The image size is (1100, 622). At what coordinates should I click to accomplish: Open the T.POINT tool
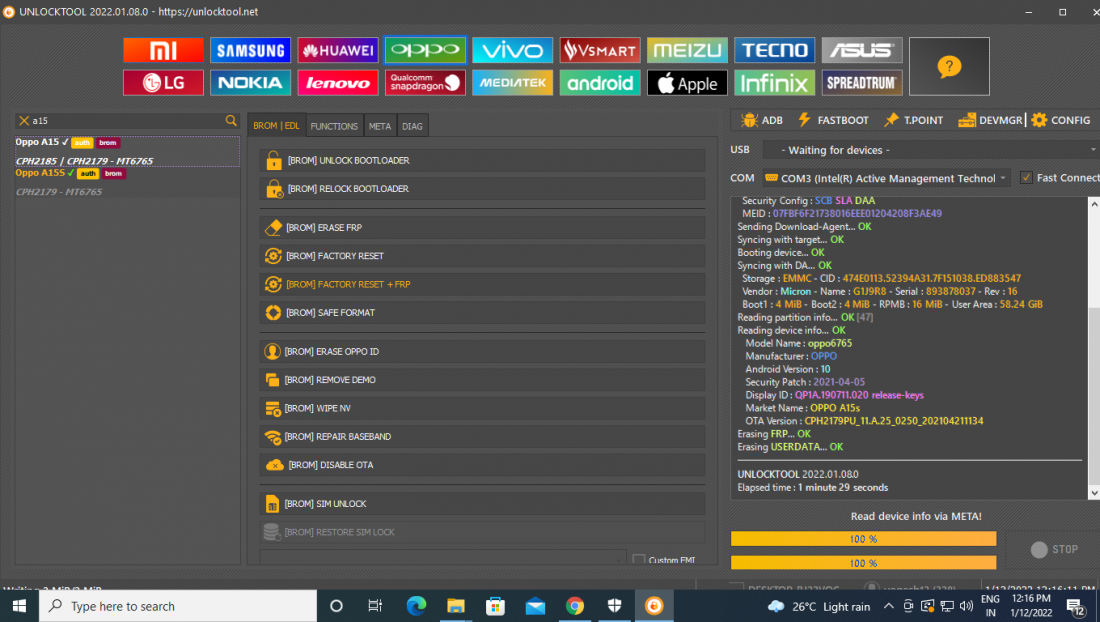click(x=913, y=120)
